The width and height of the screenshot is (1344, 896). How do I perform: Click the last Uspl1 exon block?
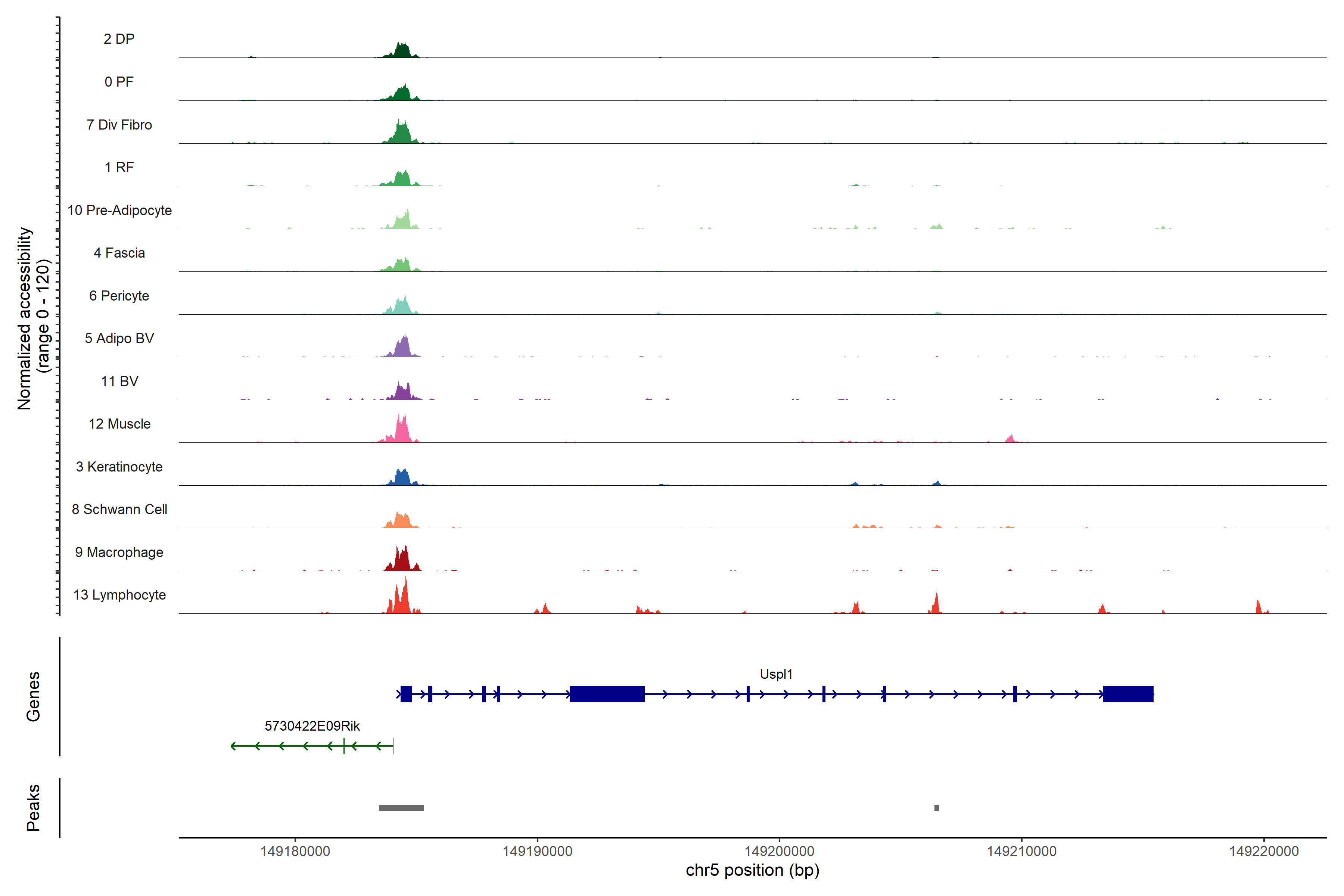[x=1128, y=694]
